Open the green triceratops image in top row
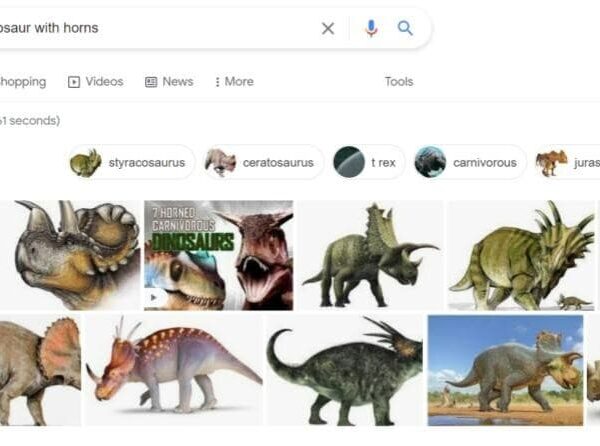Viewport: 600px width, 446px height. click(x=370, y=255)
